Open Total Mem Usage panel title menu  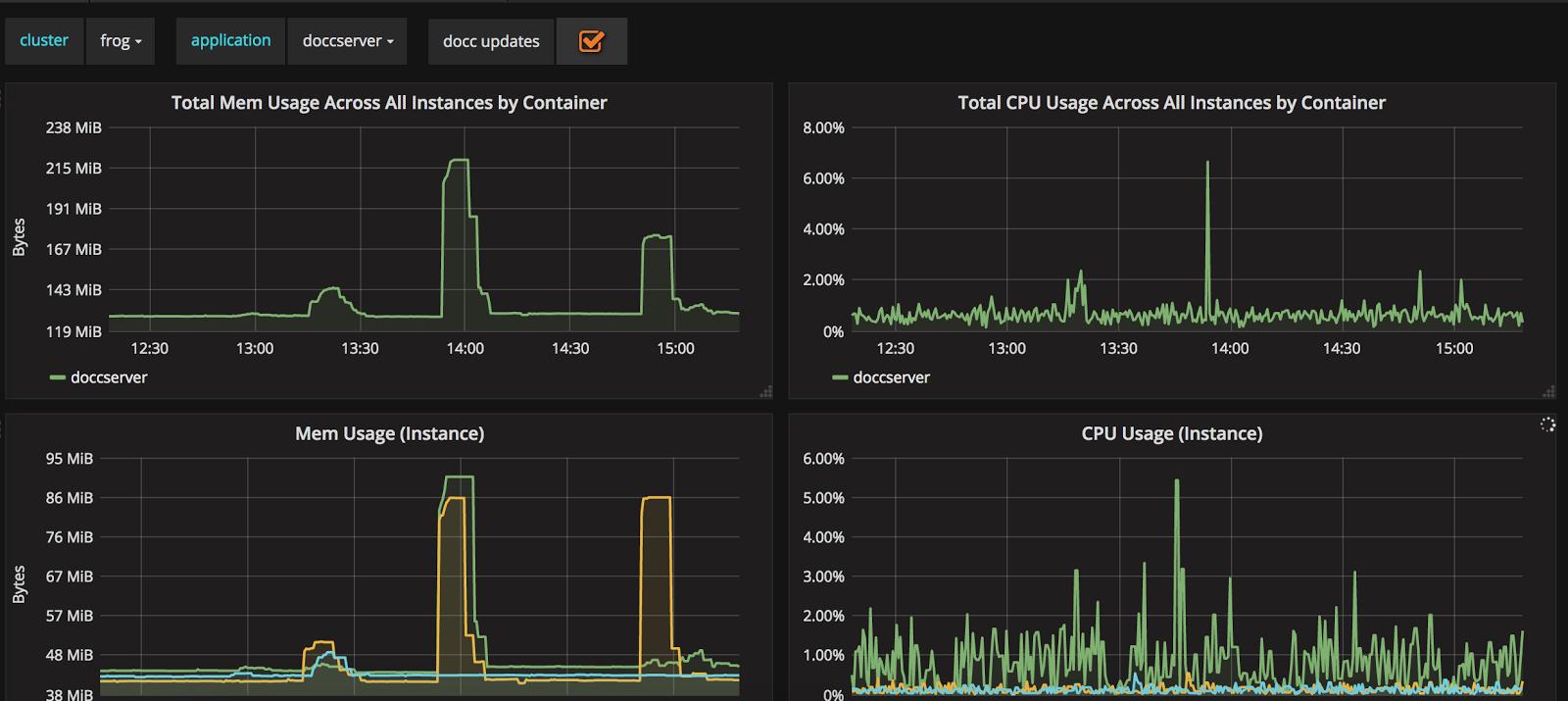(389, 103)
